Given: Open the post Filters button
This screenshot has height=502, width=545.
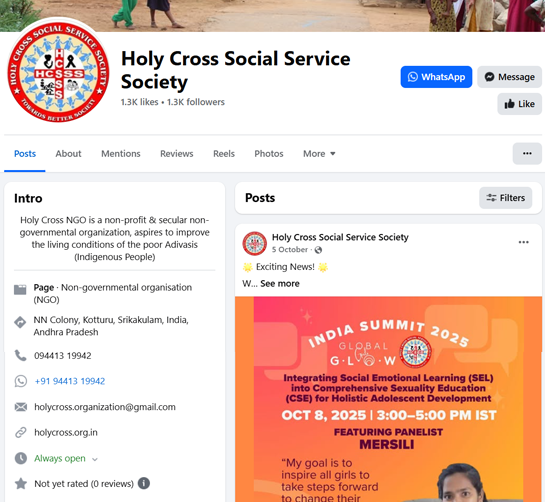Looking at the screenshot, I should pos(505,198).
